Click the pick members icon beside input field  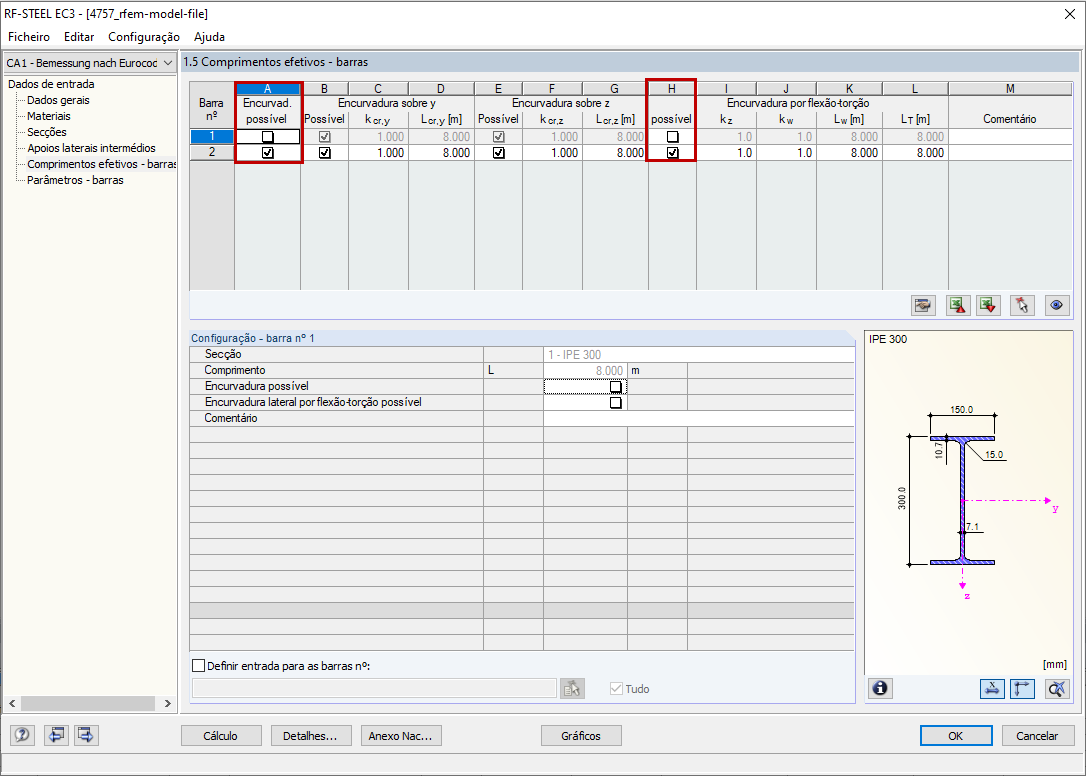click(572, 689)
